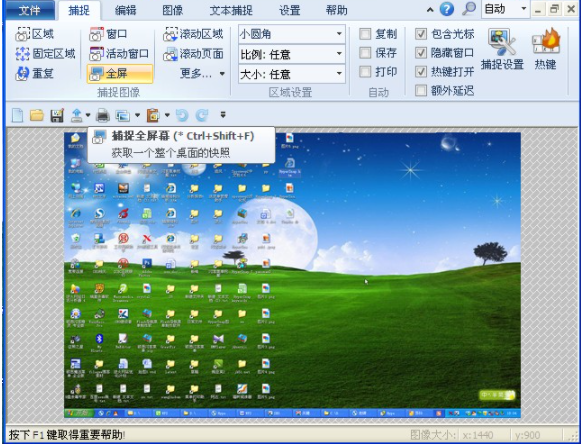Click the 图像大小 status bar label
Screen dimensions: 581x444
(x=433, y=434)
